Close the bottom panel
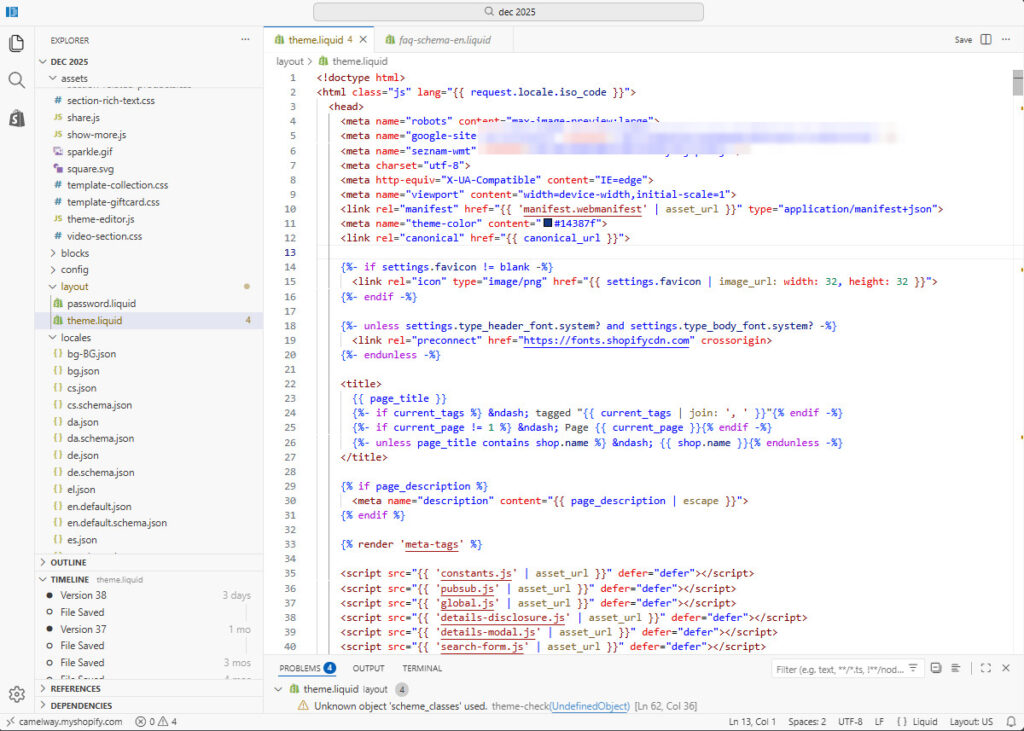The width and height of the screenshot is (1024, 731). (x=1006, y=668)
